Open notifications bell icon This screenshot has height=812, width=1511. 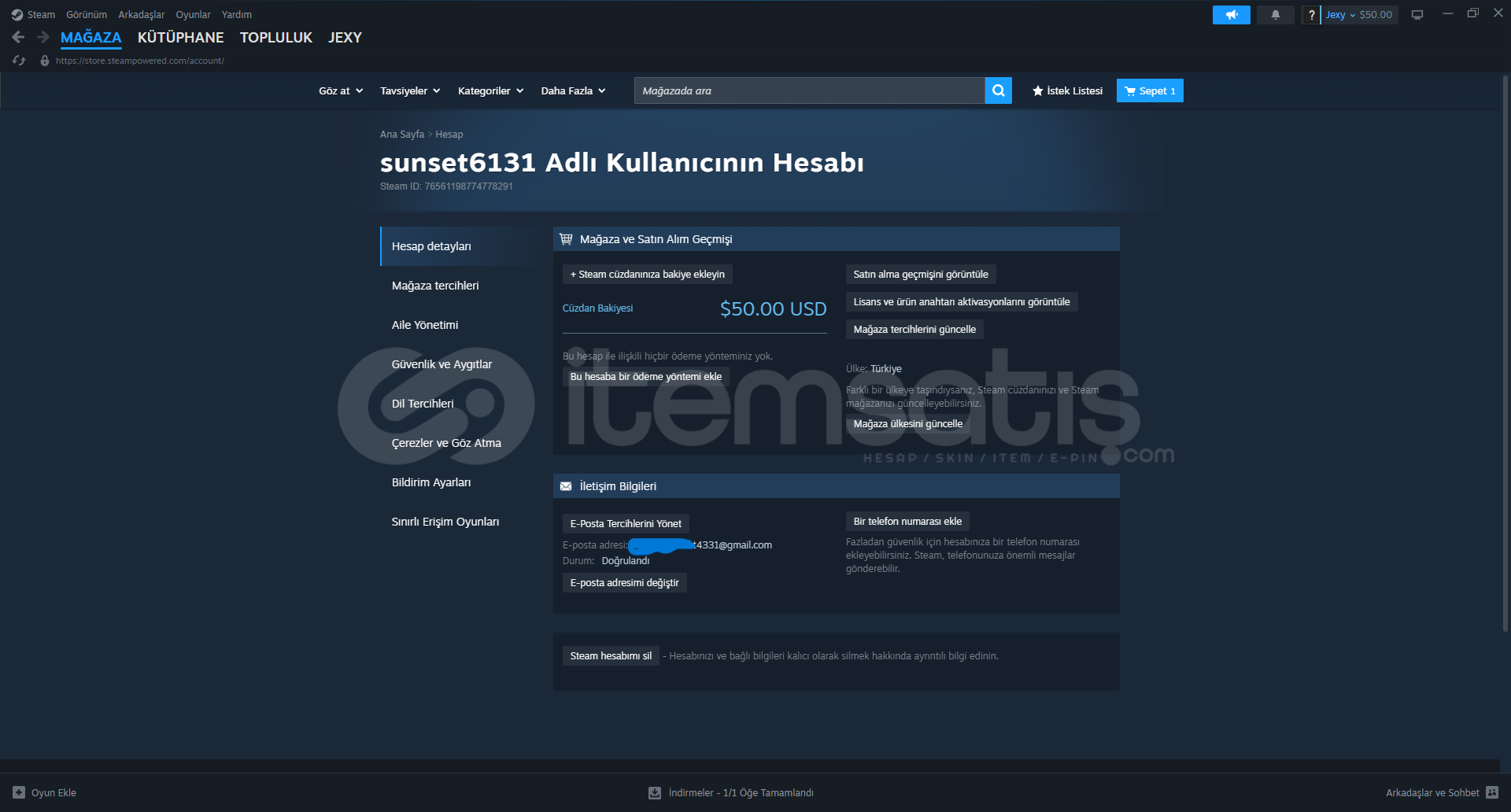pos(1276,15)
